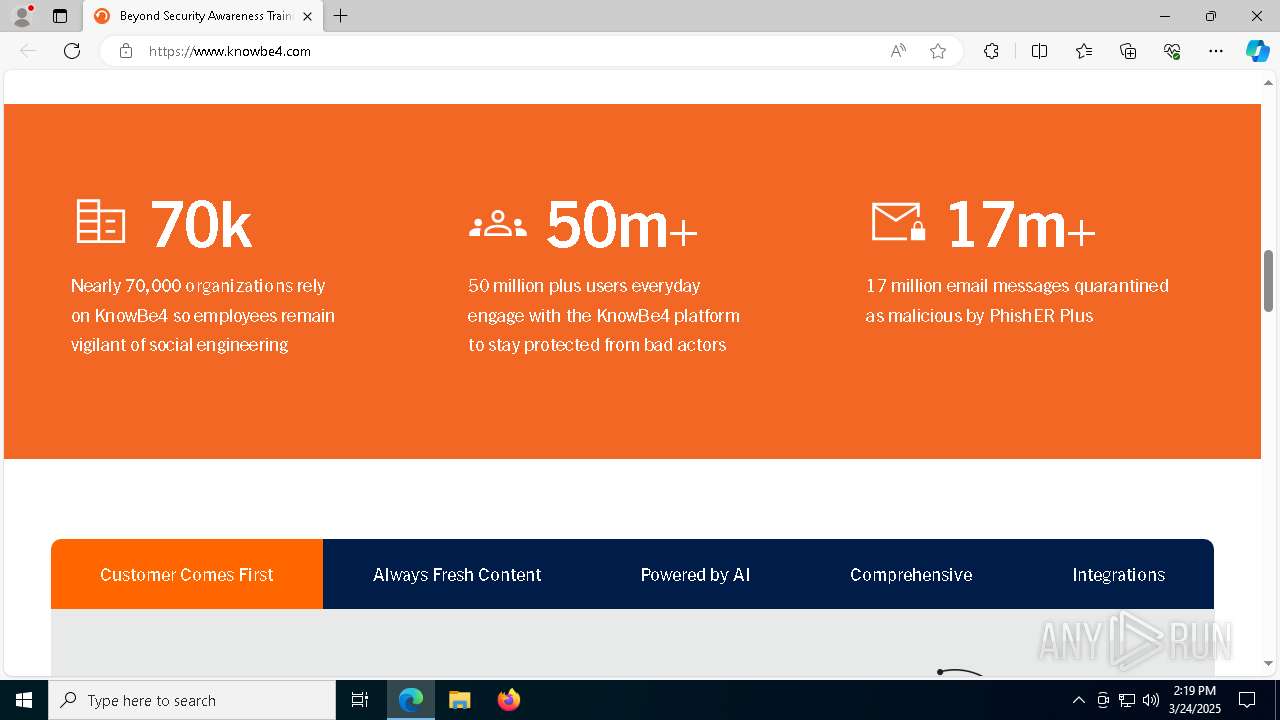Switch to Always Fresh Content tab

click(457, 574)
